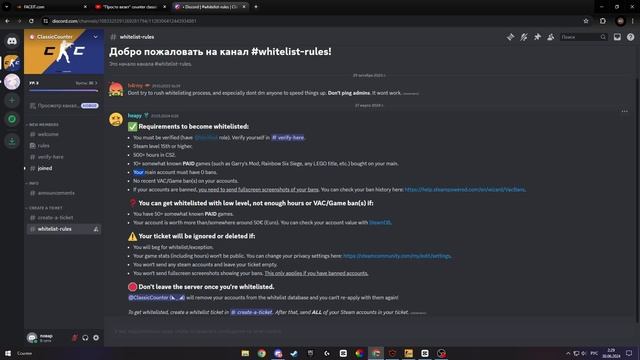Open the second server with pale round avatar

point(12,82)
